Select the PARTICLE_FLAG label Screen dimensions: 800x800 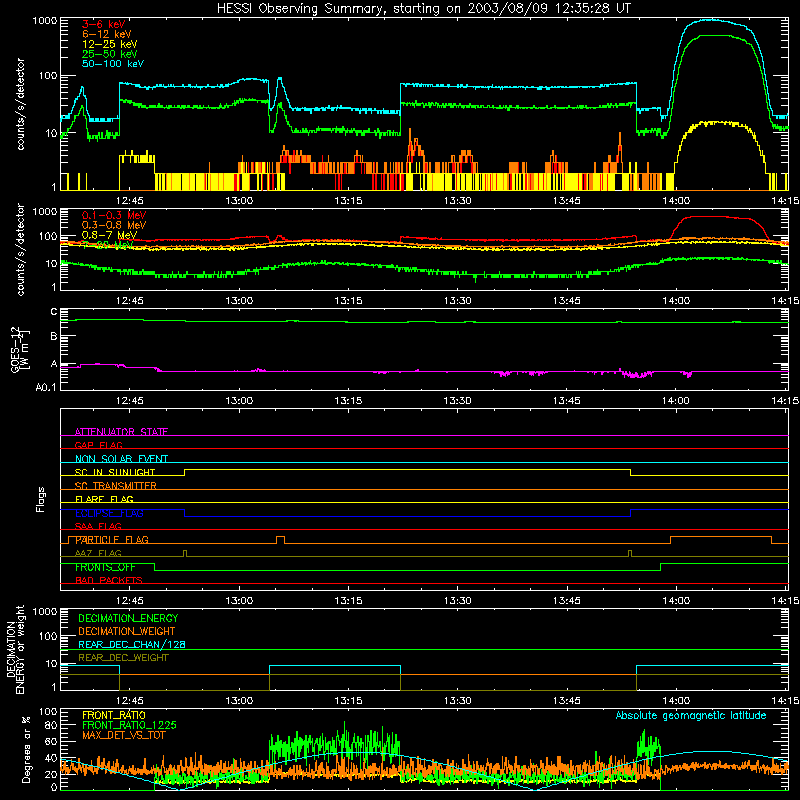[x=112, y=540]
